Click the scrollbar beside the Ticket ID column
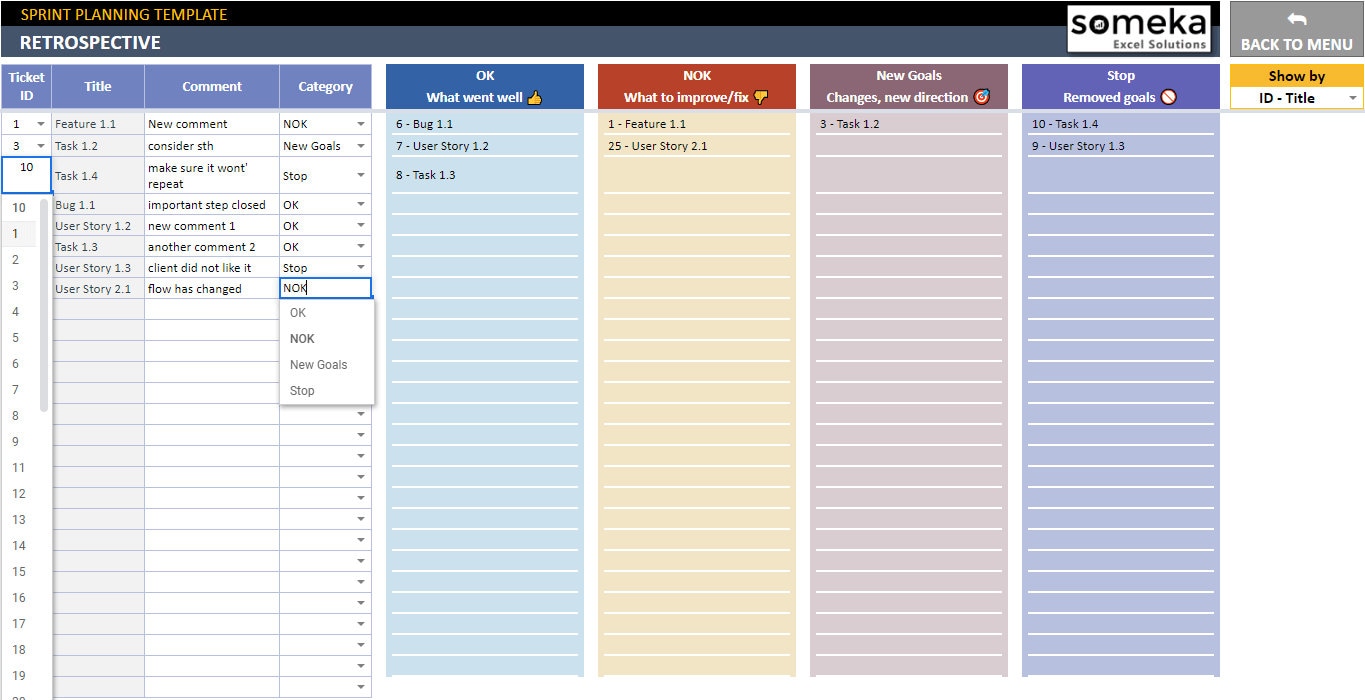 [x=44, y=300]
